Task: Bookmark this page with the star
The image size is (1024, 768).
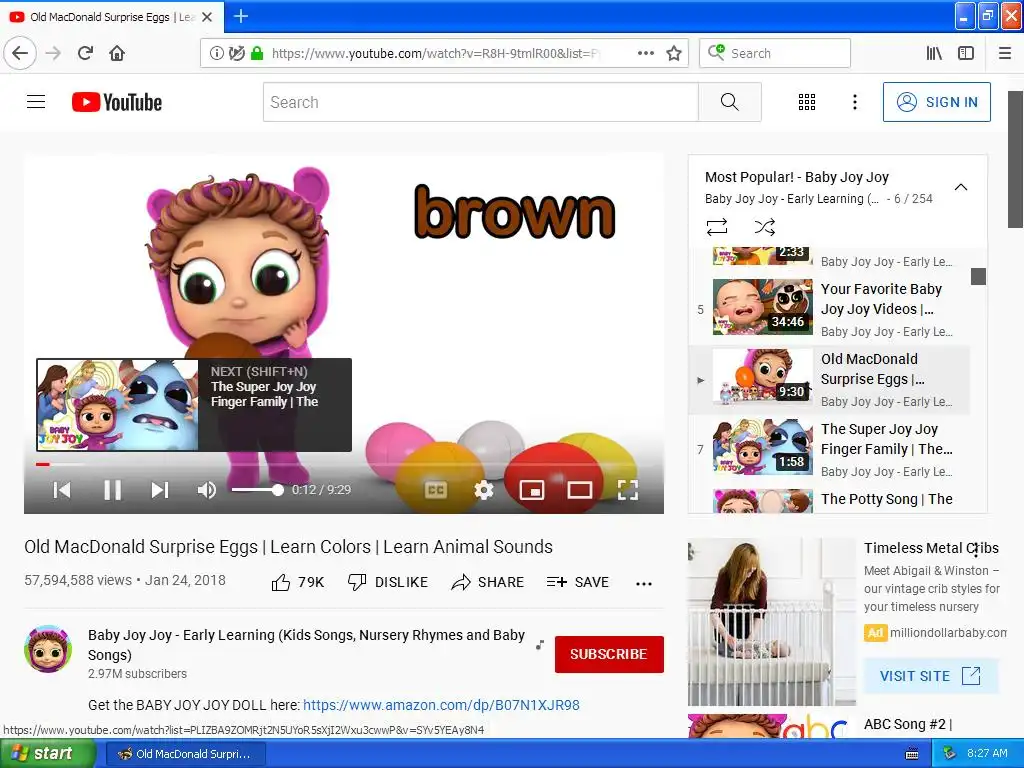Action: (x=674, y=53)
